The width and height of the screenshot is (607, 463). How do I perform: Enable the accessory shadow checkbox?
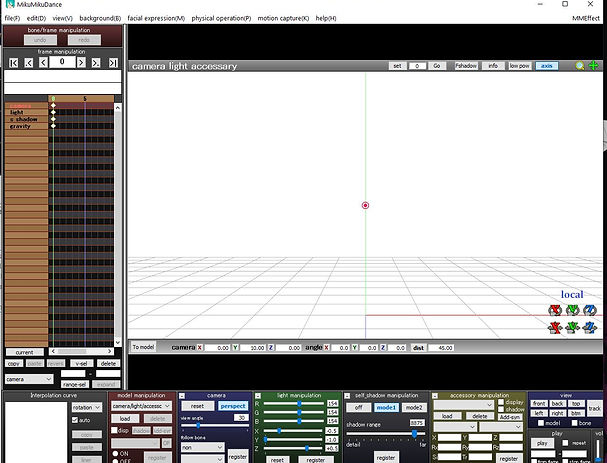tap(501, 409)
